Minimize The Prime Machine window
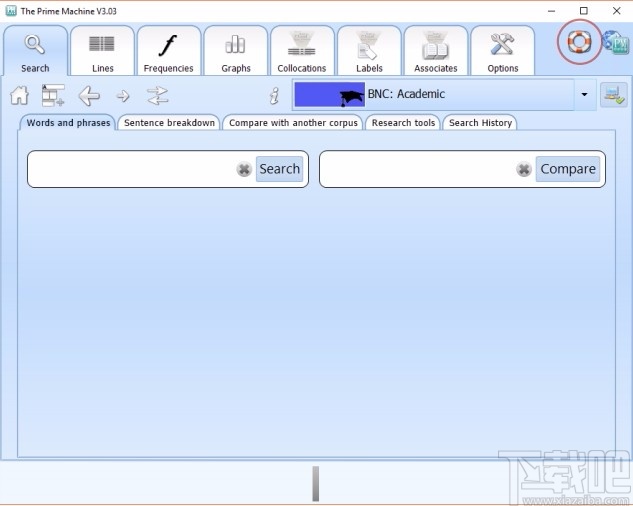 coord(551,11)
